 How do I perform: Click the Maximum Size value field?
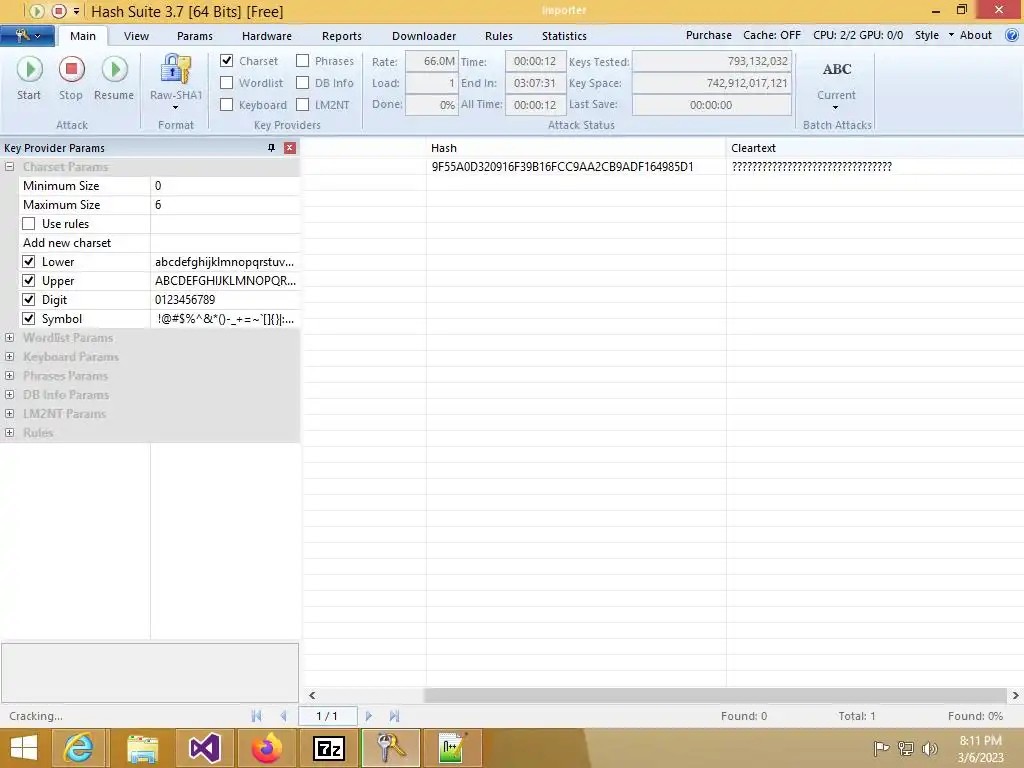[225, 205]
